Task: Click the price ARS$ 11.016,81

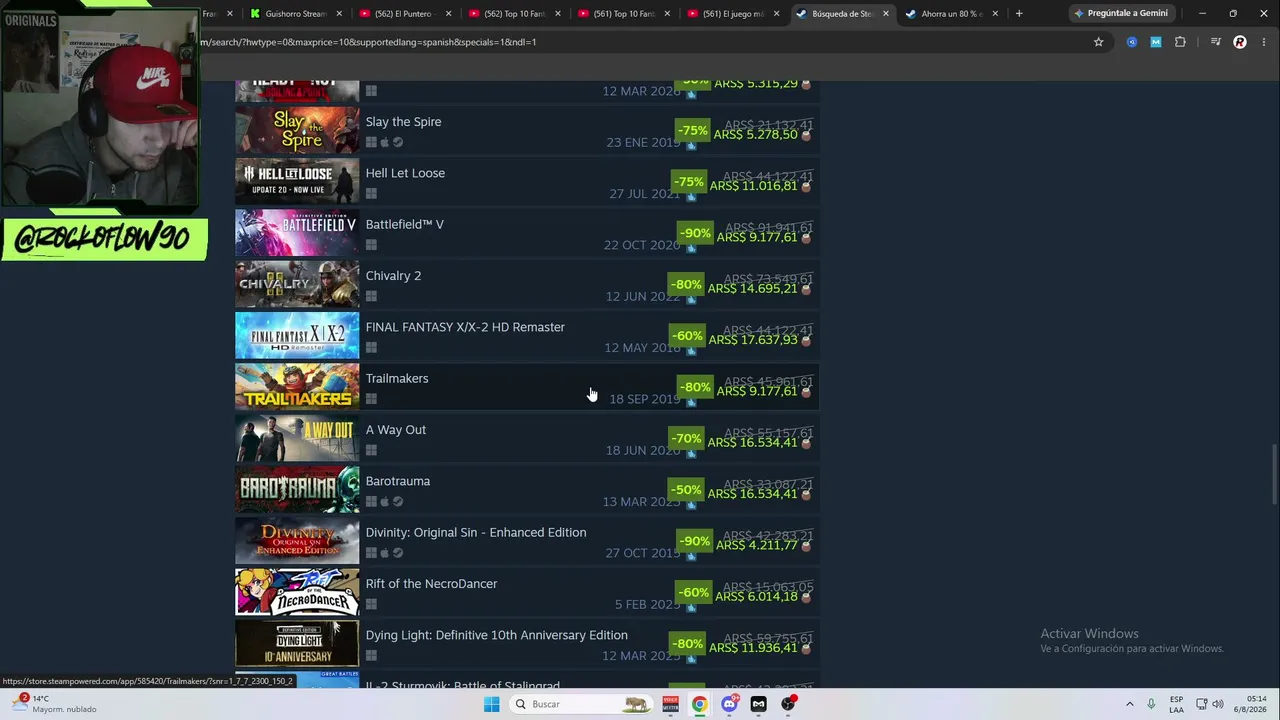Action: point(752,186)
